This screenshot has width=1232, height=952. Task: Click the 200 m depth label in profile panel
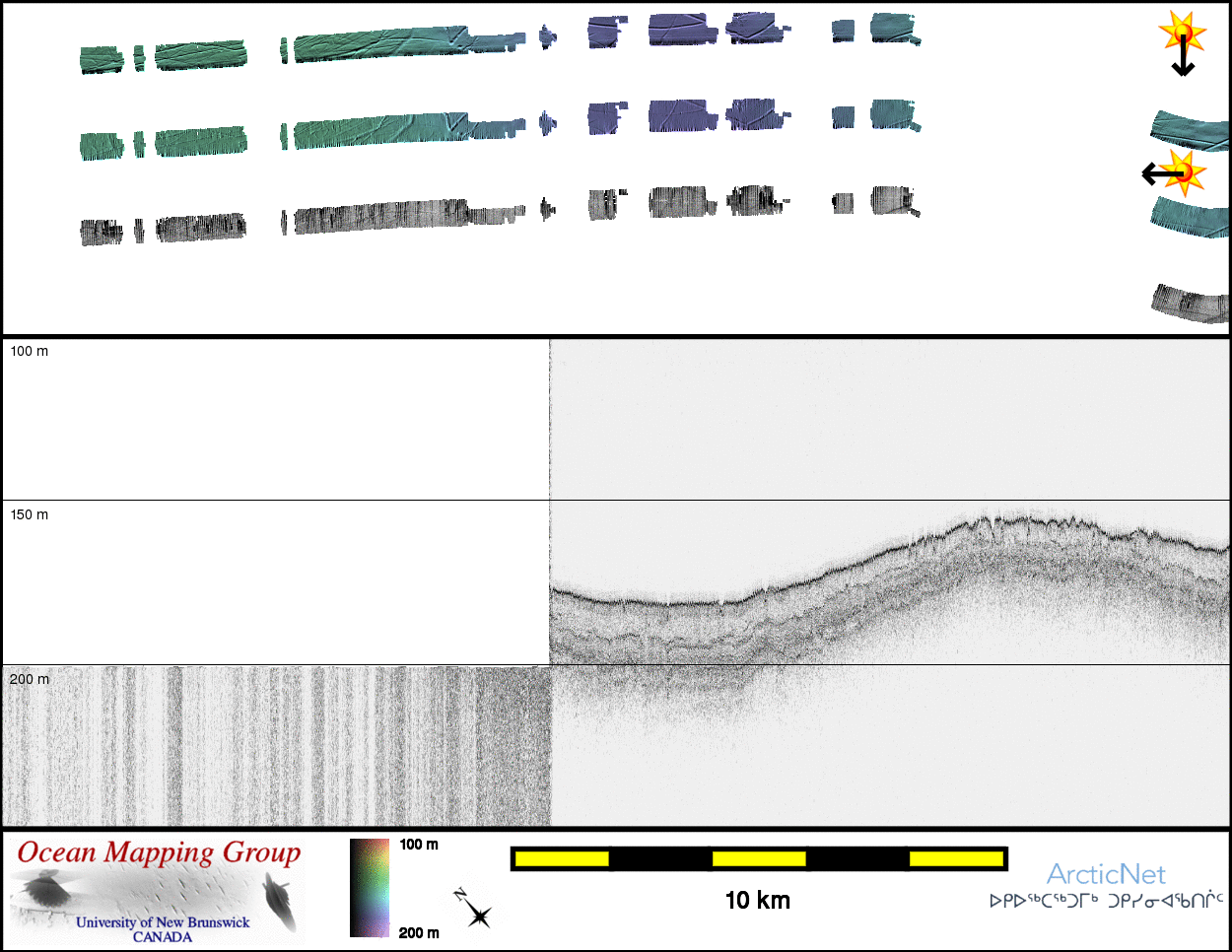tap(30, 679)
